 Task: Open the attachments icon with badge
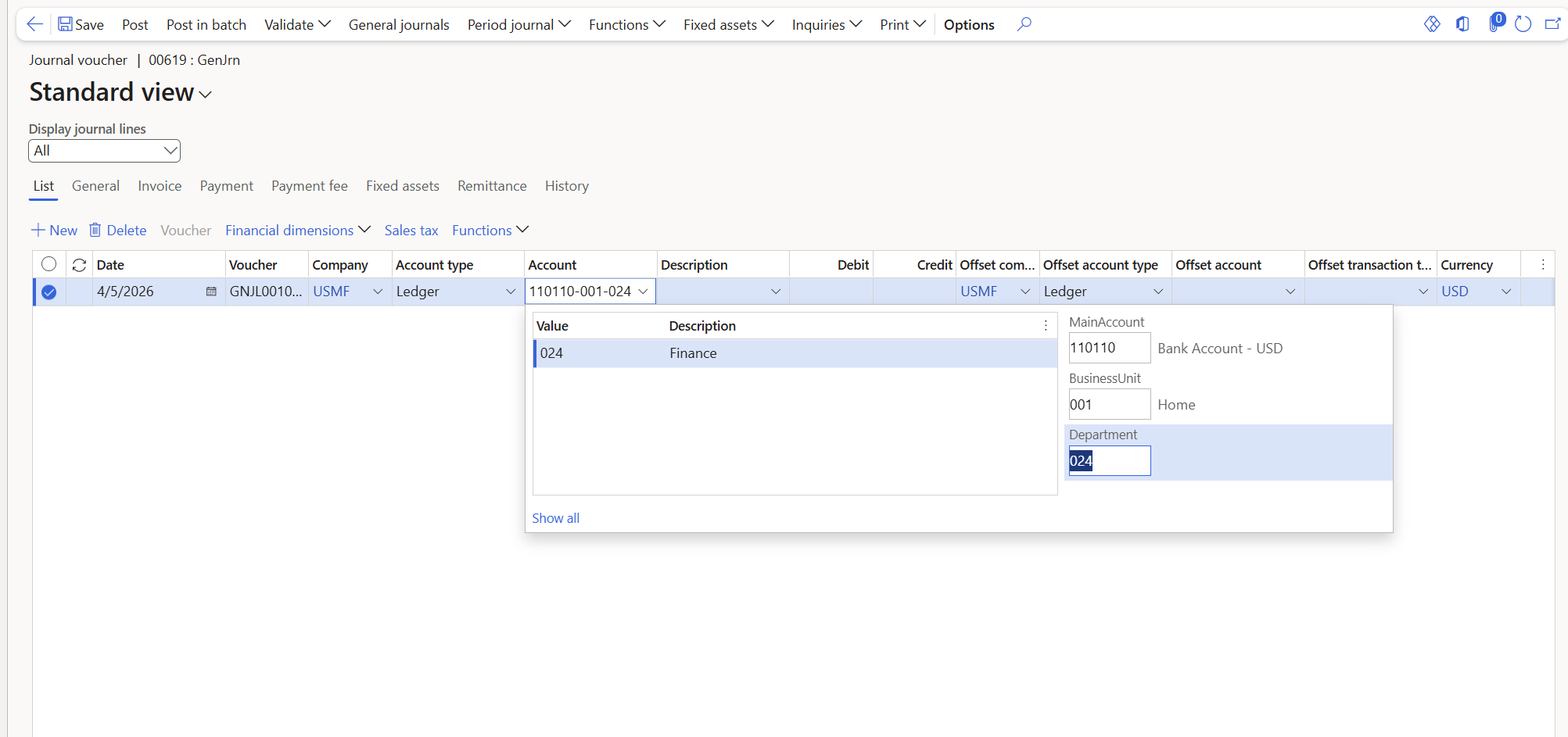coord(1495,23)
